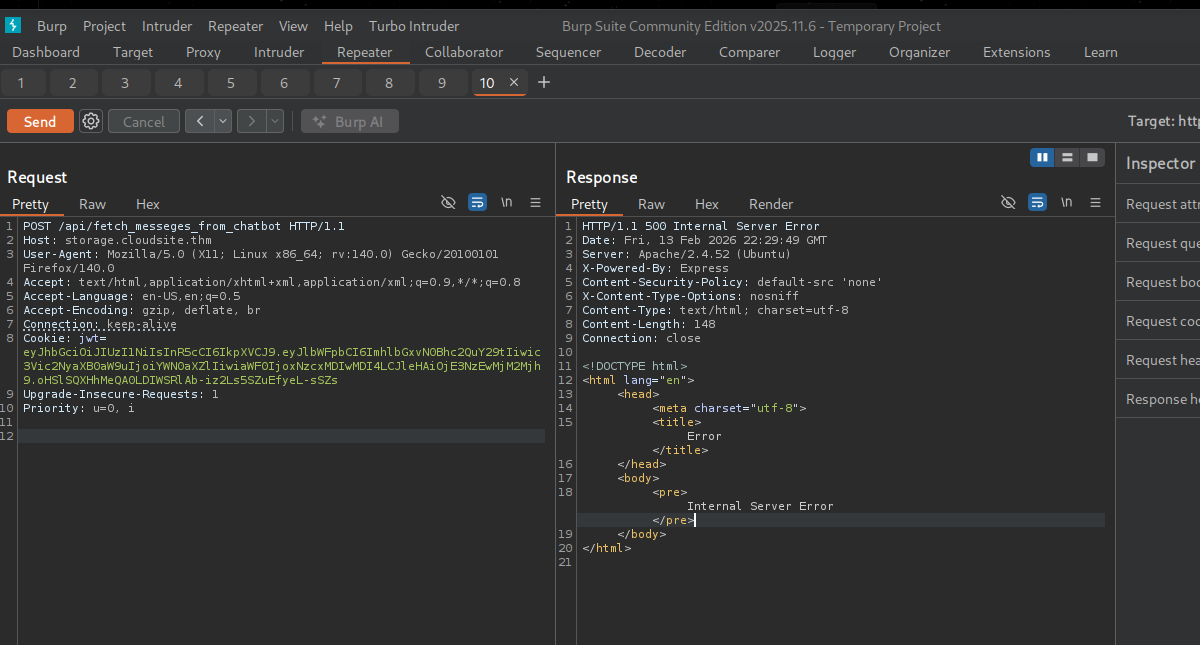Open the Turbo Intruder menu
Image resolution: width=1200 pixels, height=645 pixels.
click(413, 26)
